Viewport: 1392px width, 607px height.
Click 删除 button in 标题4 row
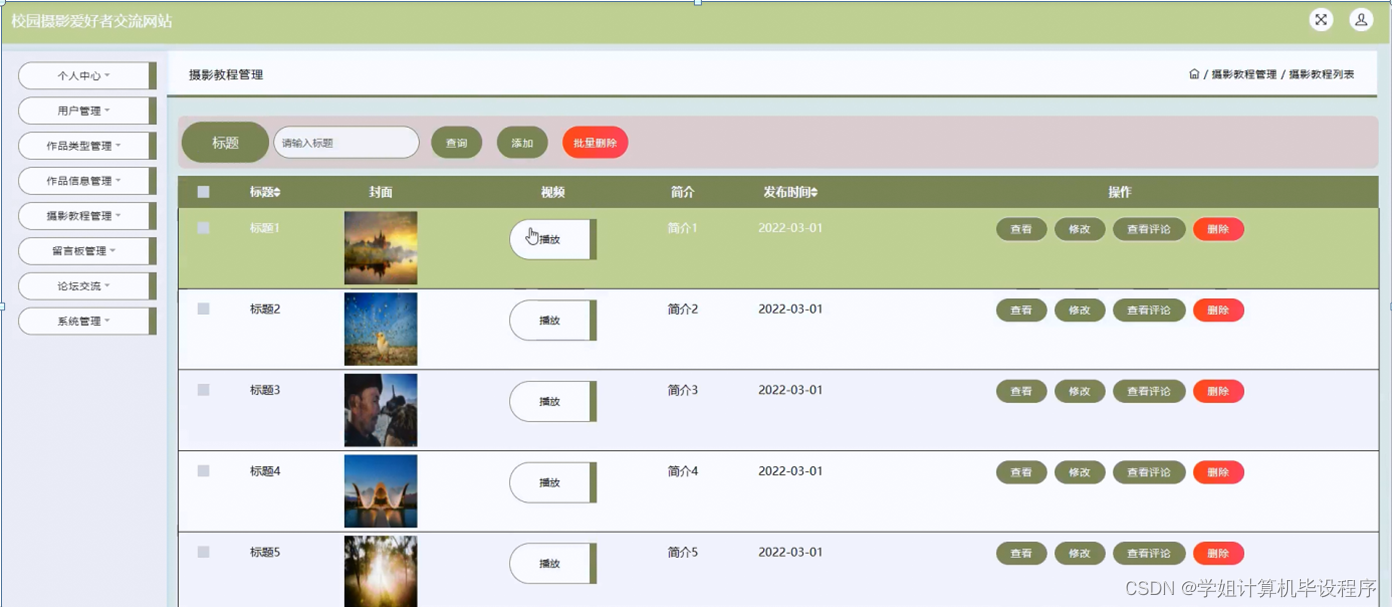click(x=1218, y=472)
